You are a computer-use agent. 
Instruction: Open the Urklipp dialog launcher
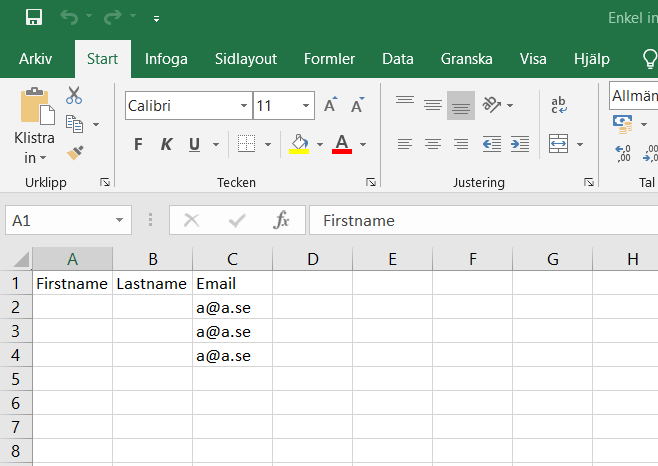pyautogui.click(x=105, y=182)
